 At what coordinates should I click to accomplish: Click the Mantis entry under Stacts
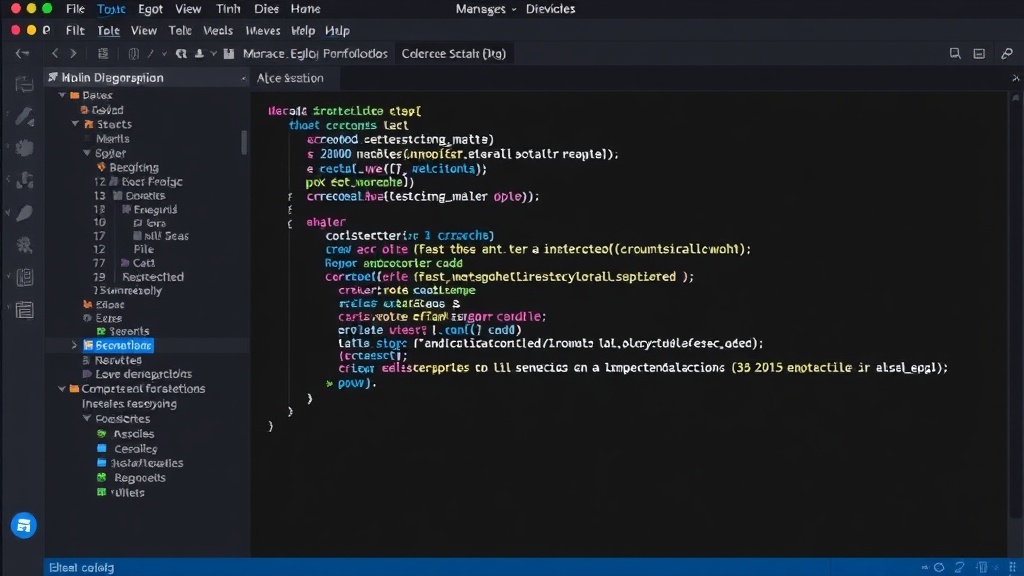click(x=112, y=138)
